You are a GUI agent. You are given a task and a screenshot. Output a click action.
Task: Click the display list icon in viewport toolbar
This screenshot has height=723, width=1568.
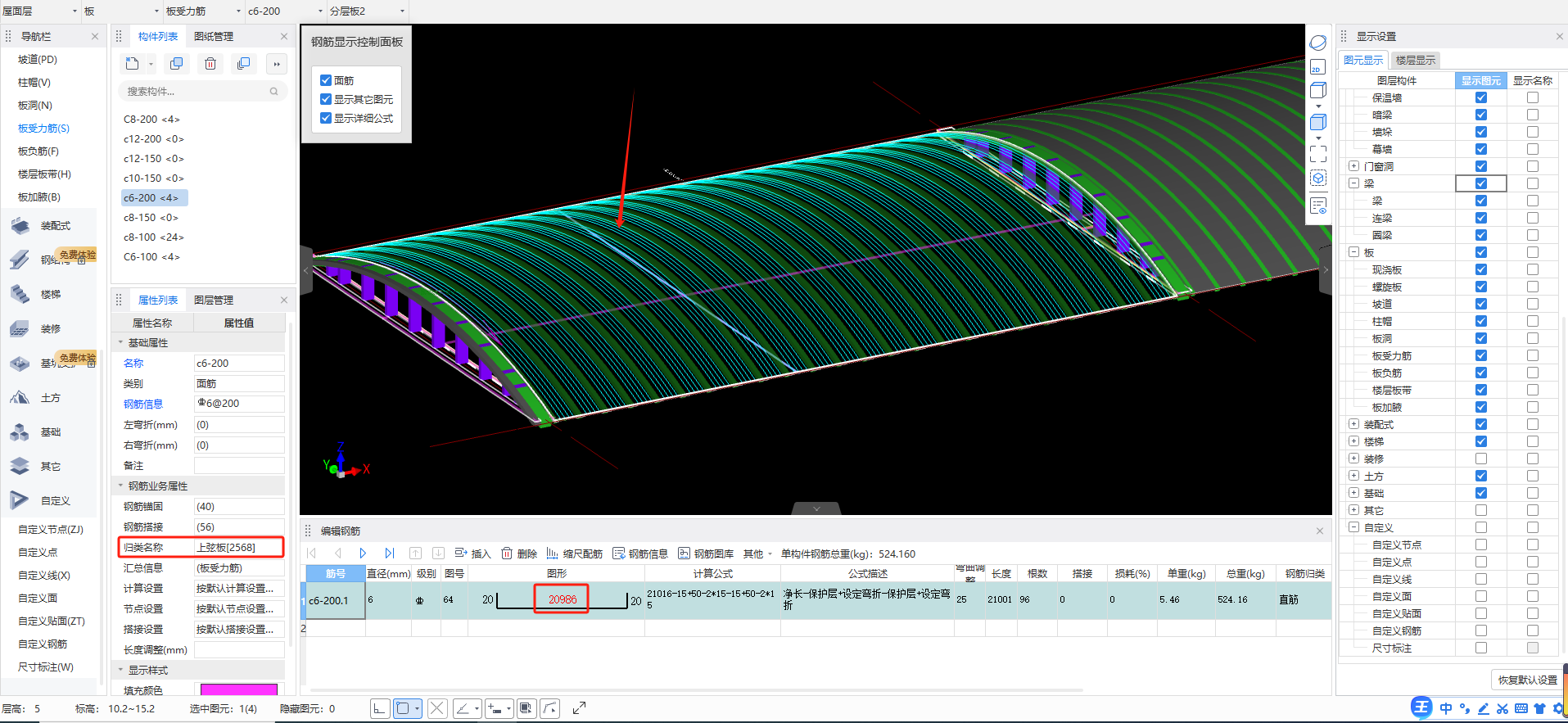pos(1318,206)
